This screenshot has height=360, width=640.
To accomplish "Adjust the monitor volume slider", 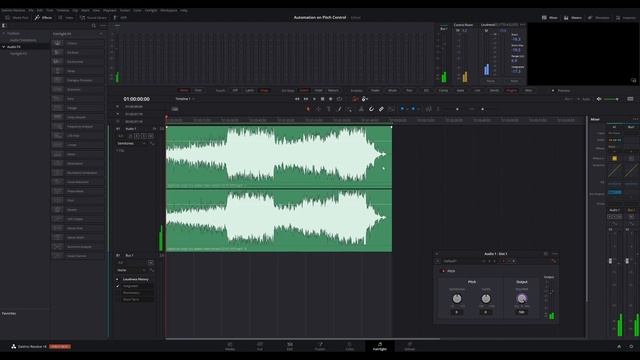I will click(611, 99).
